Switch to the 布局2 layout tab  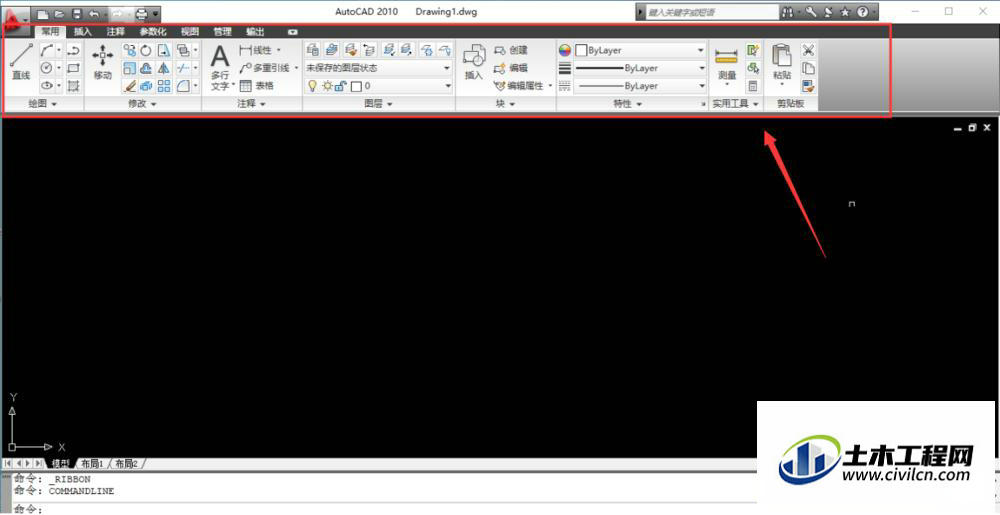pos(127,463)
